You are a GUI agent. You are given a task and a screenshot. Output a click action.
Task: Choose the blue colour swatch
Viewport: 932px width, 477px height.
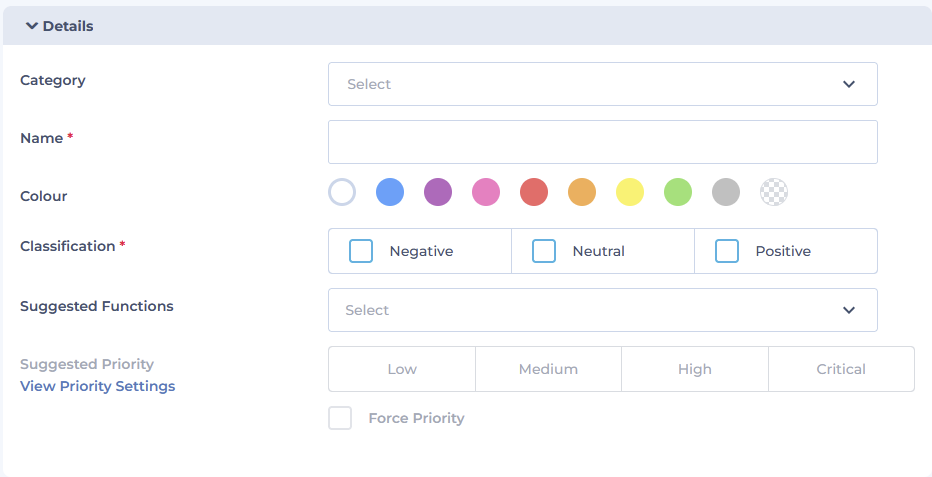390,192
